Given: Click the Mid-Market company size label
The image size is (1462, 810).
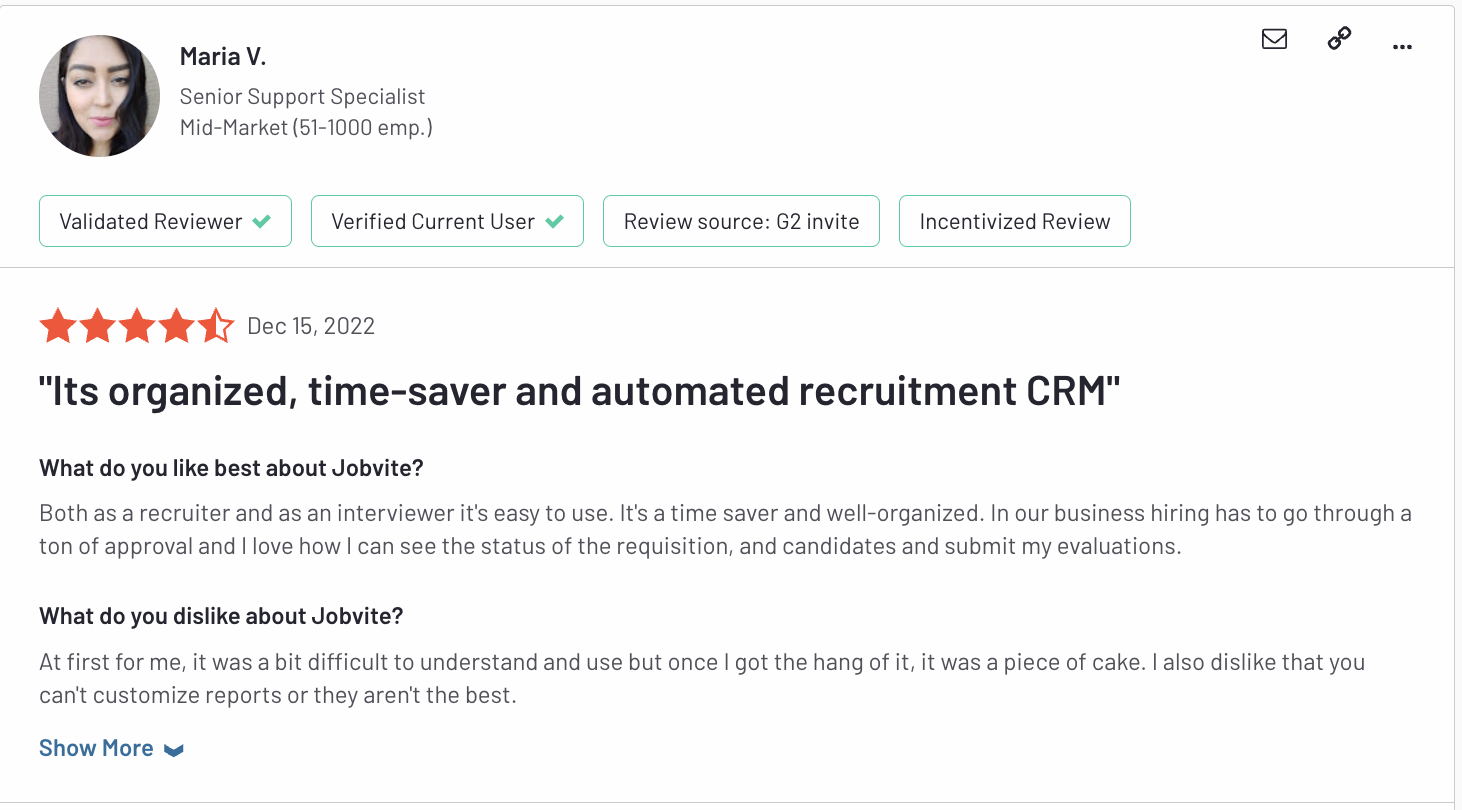Looking at the screenshot, I should [x=306, y=128].
